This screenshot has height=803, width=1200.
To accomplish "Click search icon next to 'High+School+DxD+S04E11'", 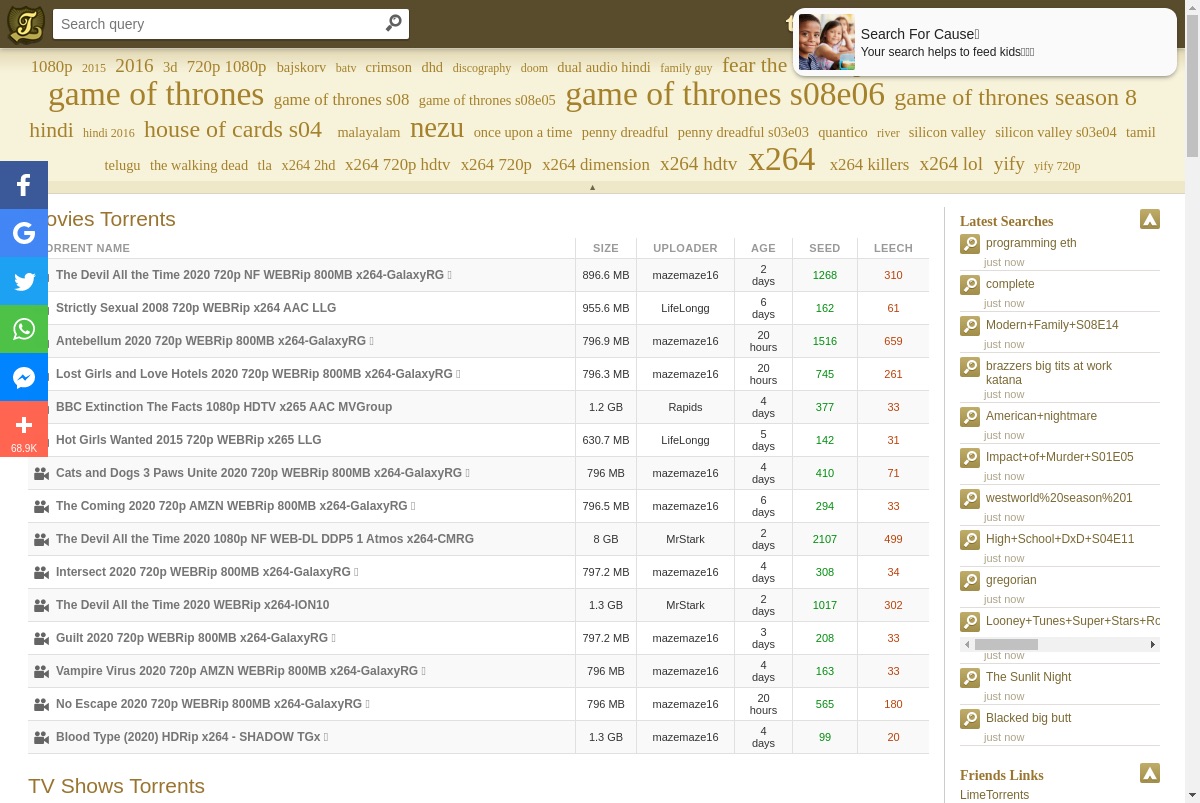I will (970, 540).
